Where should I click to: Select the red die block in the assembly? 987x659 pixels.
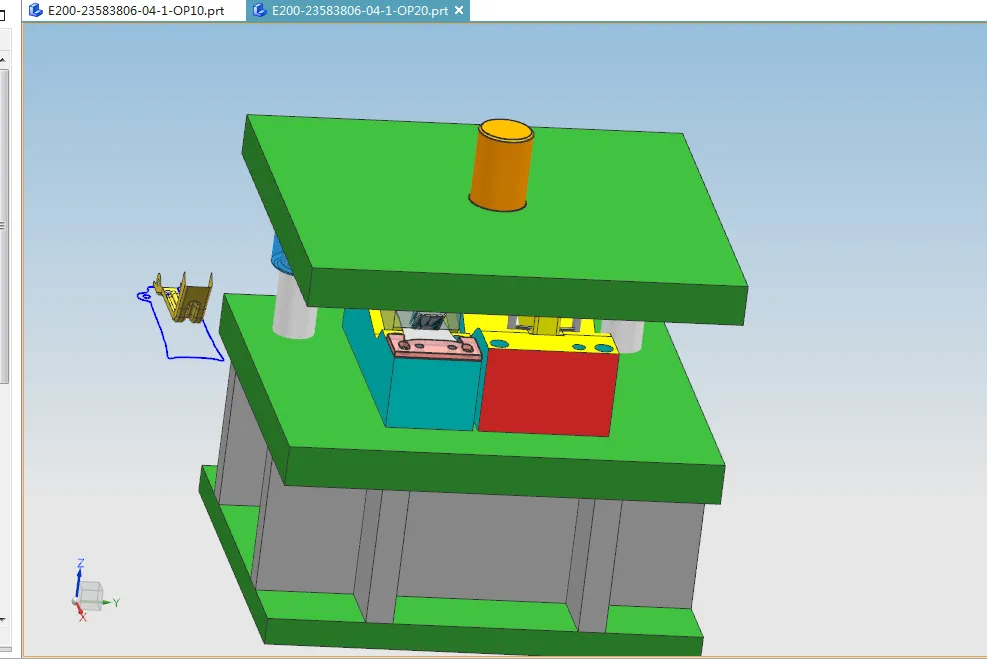tap(548, 390)
